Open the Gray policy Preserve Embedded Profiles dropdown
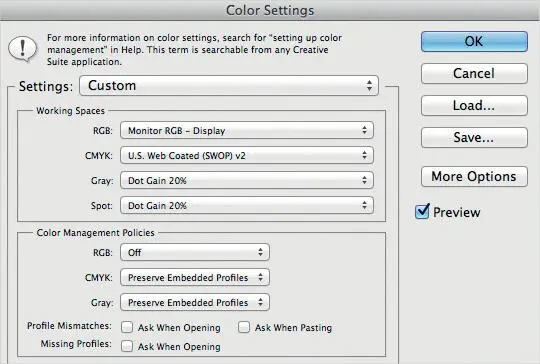 [x=195, y=302]
